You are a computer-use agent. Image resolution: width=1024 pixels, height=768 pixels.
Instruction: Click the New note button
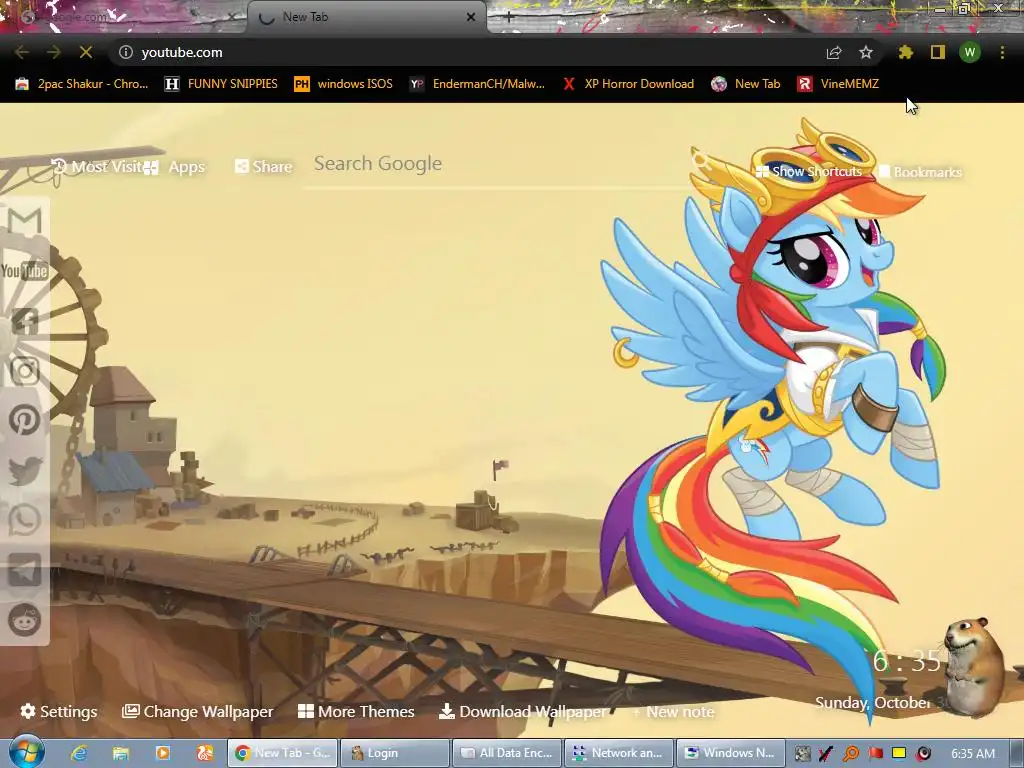pyautogui.click(x=674, y=712)
